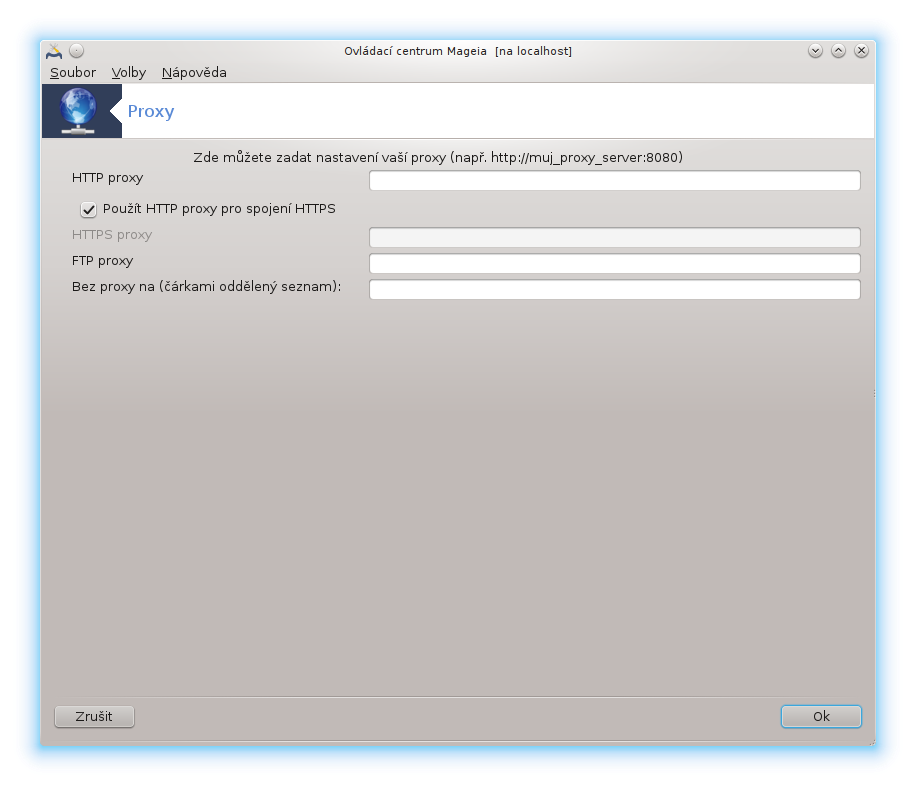Cancel with the Zrušit button

[94, 716]
